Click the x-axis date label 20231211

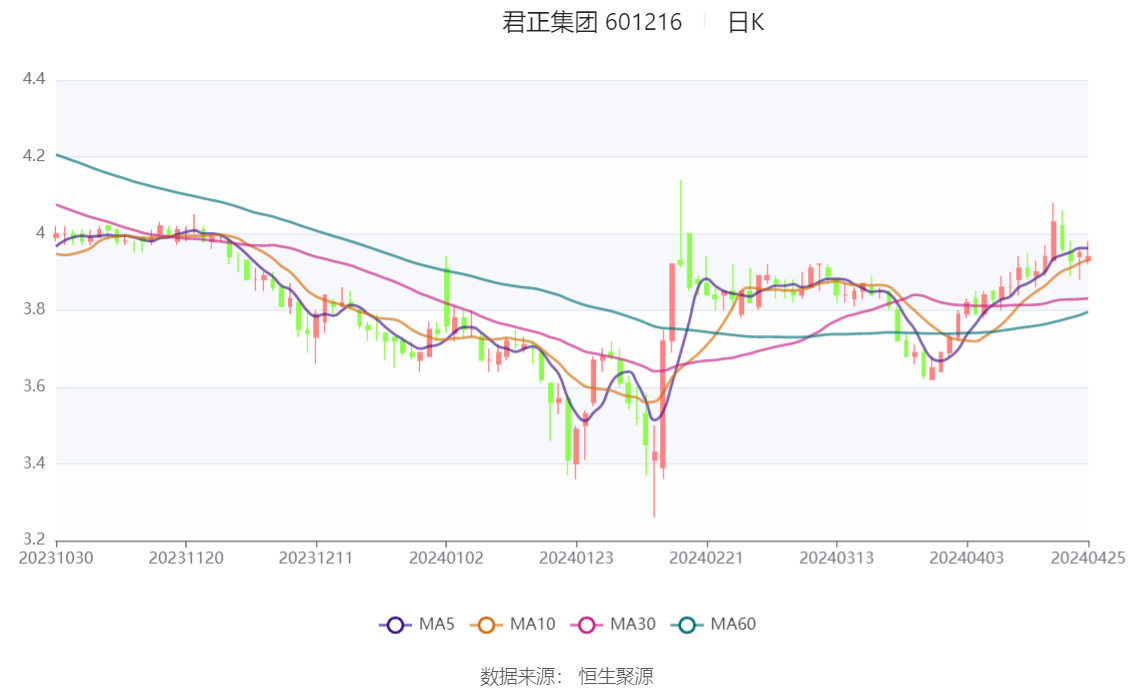316,558
